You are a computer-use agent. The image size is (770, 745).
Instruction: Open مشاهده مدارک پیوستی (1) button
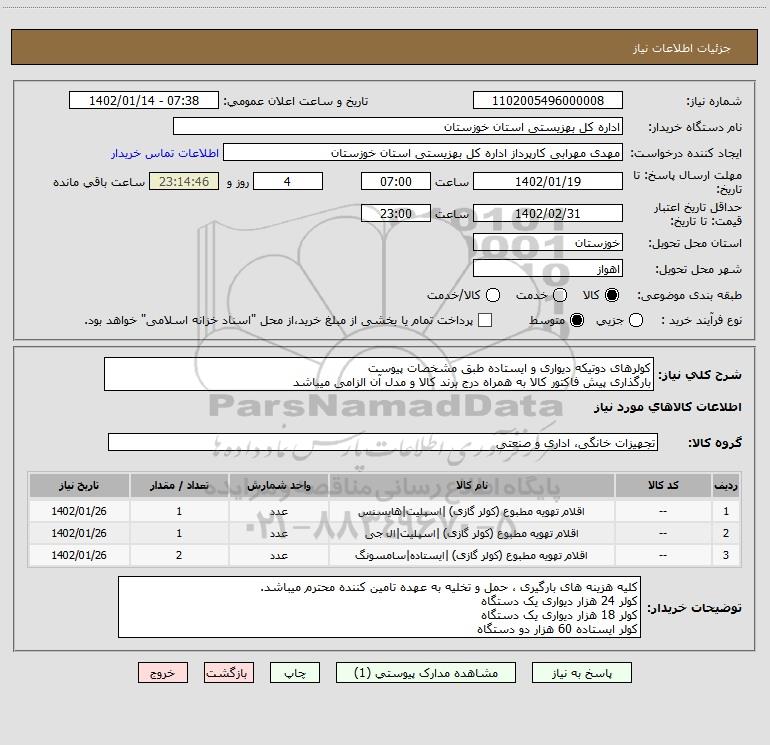click(426, 673)
